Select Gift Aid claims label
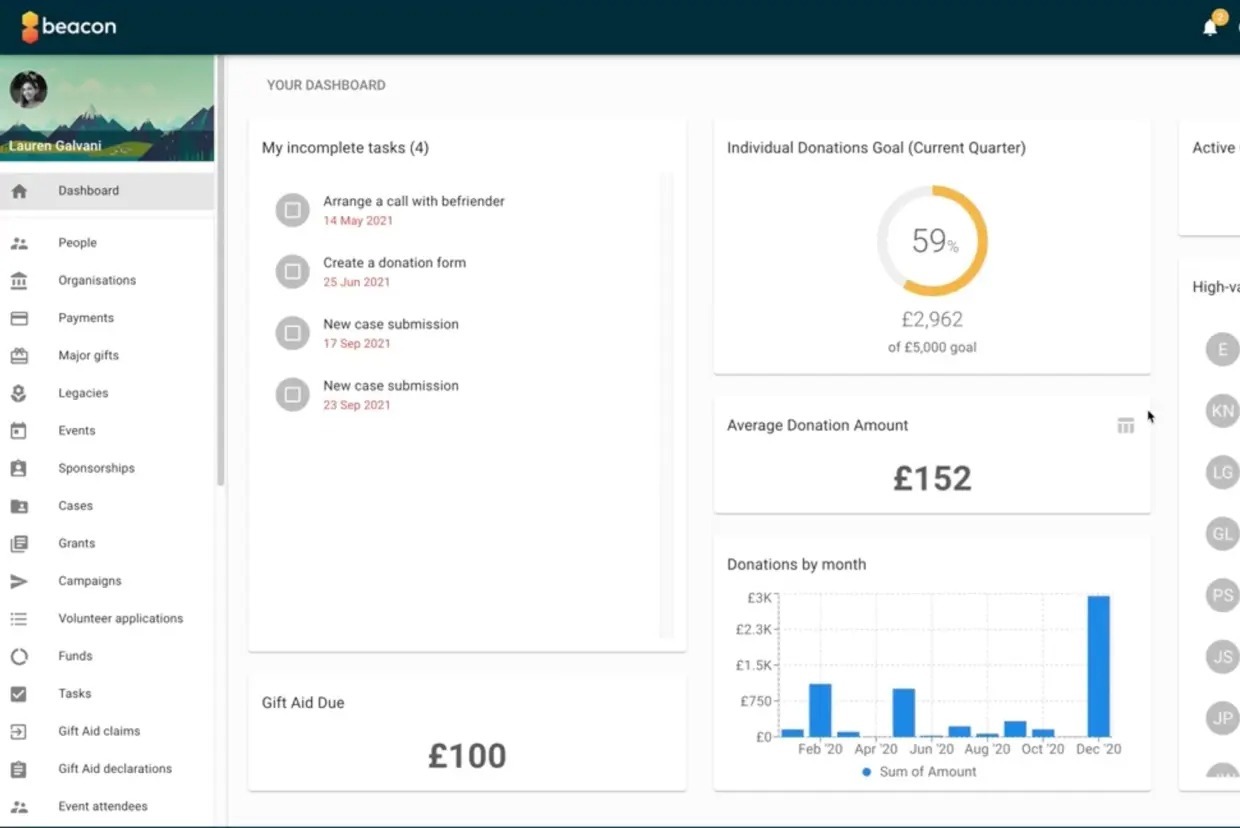 coord(99,732)
